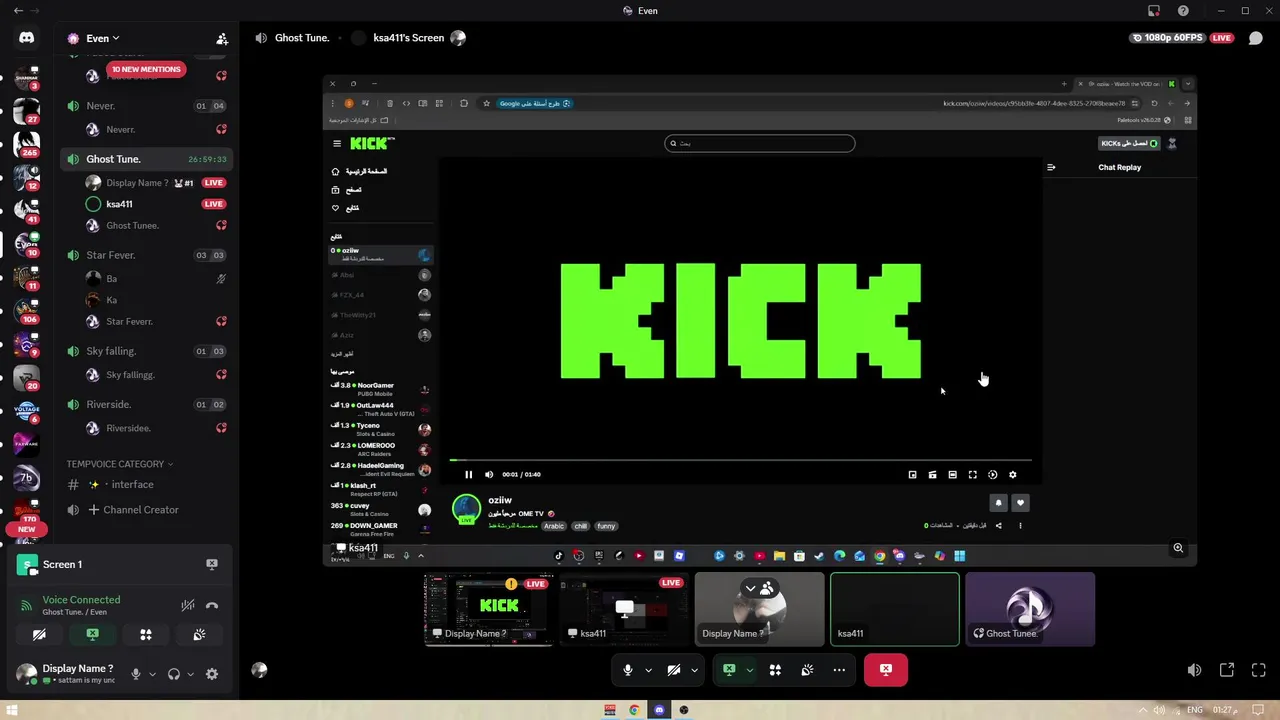1280x720 pixels.
Task: Open soundboard in the user panel
Action: 199,634
